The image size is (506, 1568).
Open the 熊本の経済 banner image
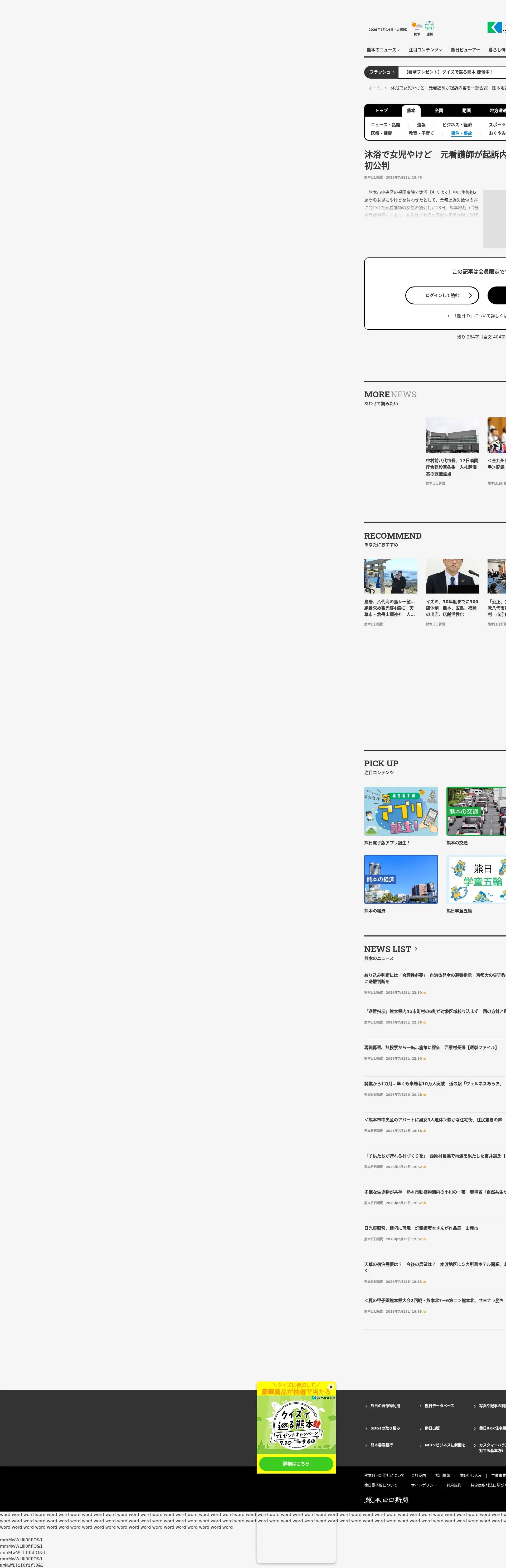[x=401, y=879]
